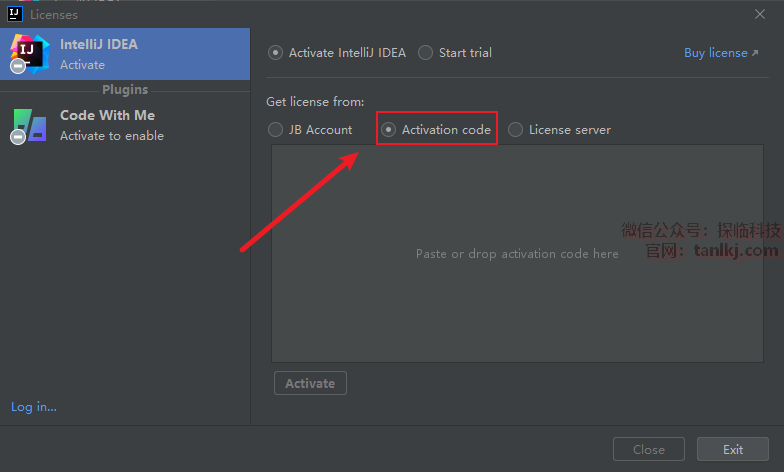Close the Licenses dialog window

tap(759, 14)
